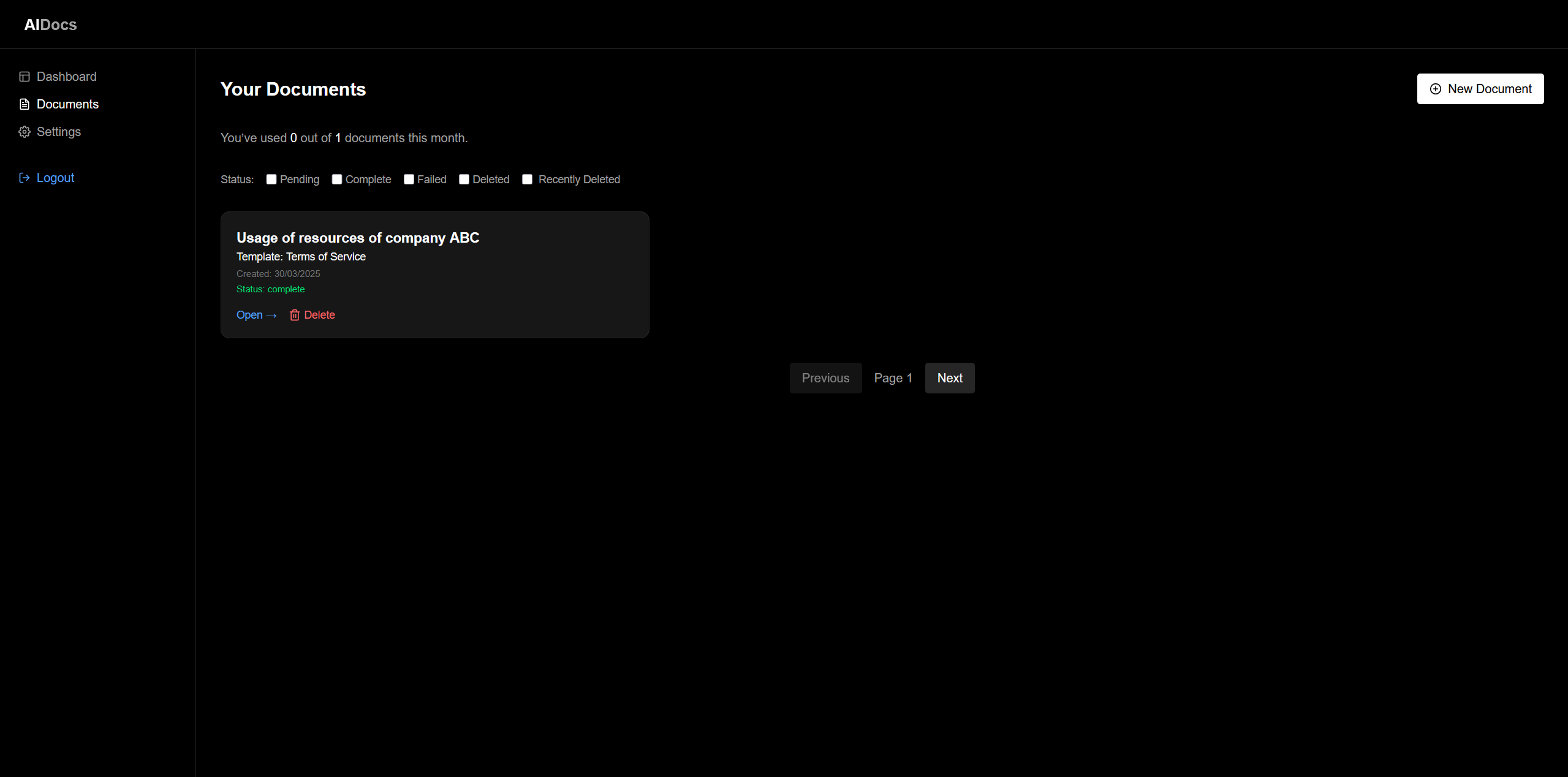Open Settings from the sidebar
Image resolution: width=1568 pixels, height=777 pixels.
point(59,132)
